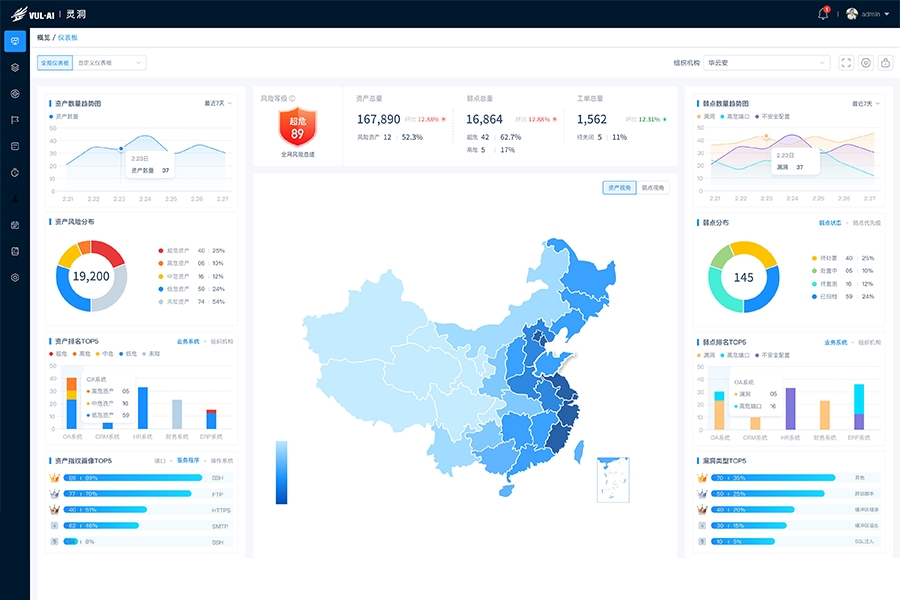Viewport: 900px width, 600px height.
Task: Toggle 未知 legend in 资产排名TOP5
Action: (151, 354)
